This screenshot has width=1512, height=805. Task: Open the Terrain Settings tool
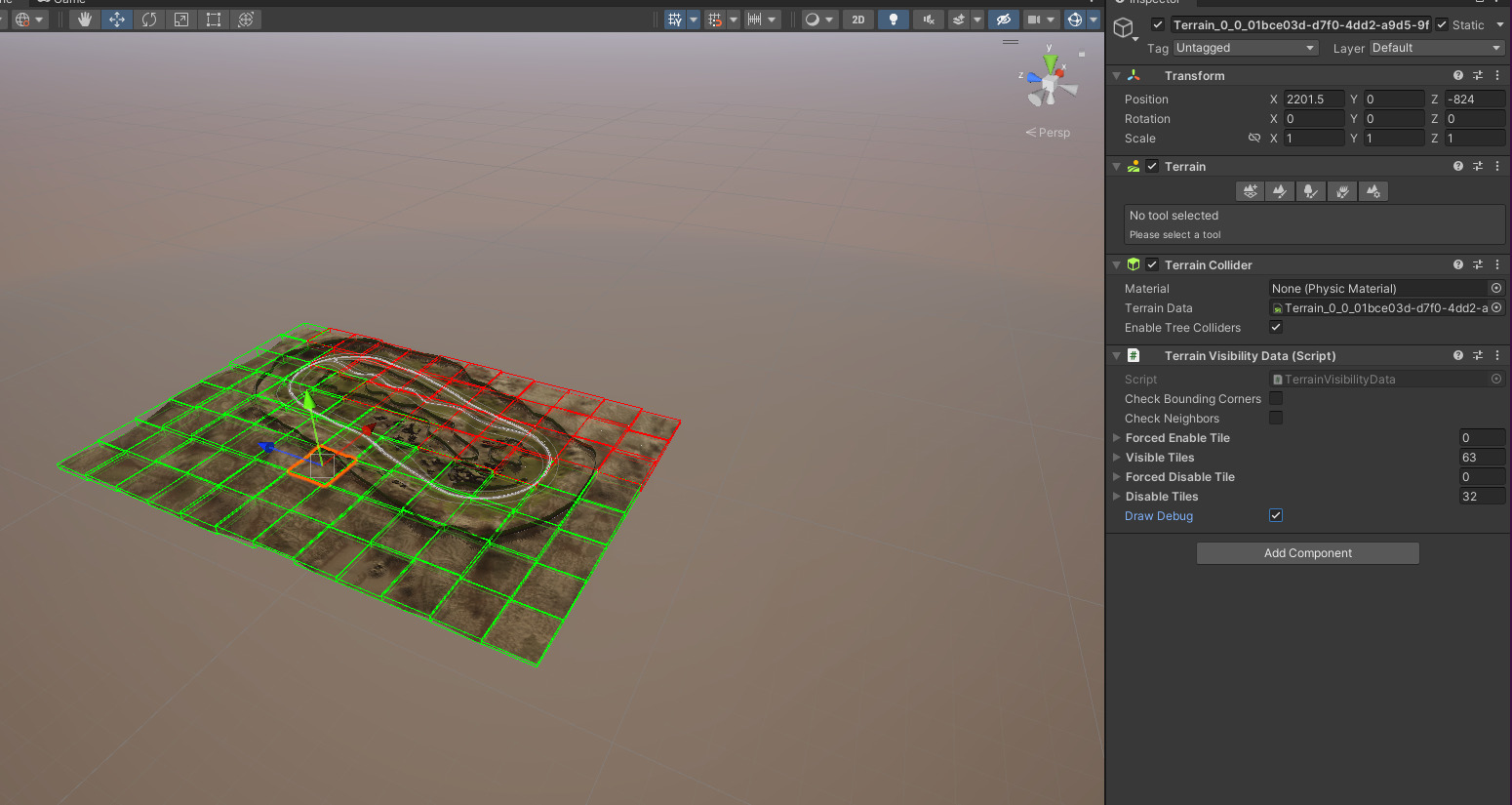coord(1373,192)
